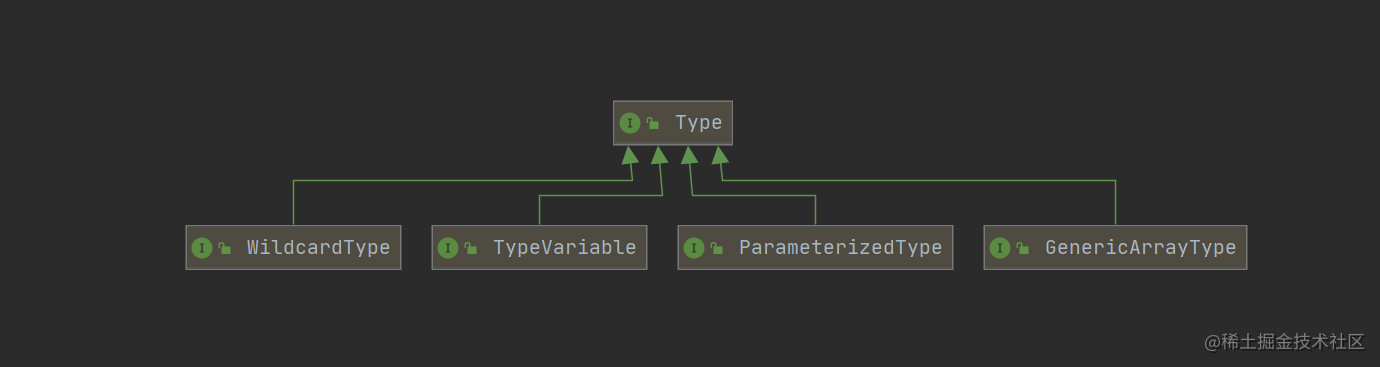Screen dimensions: 1380x367
Task: Click the public lock icon on TypeVariable
Action: click(471, 249)
